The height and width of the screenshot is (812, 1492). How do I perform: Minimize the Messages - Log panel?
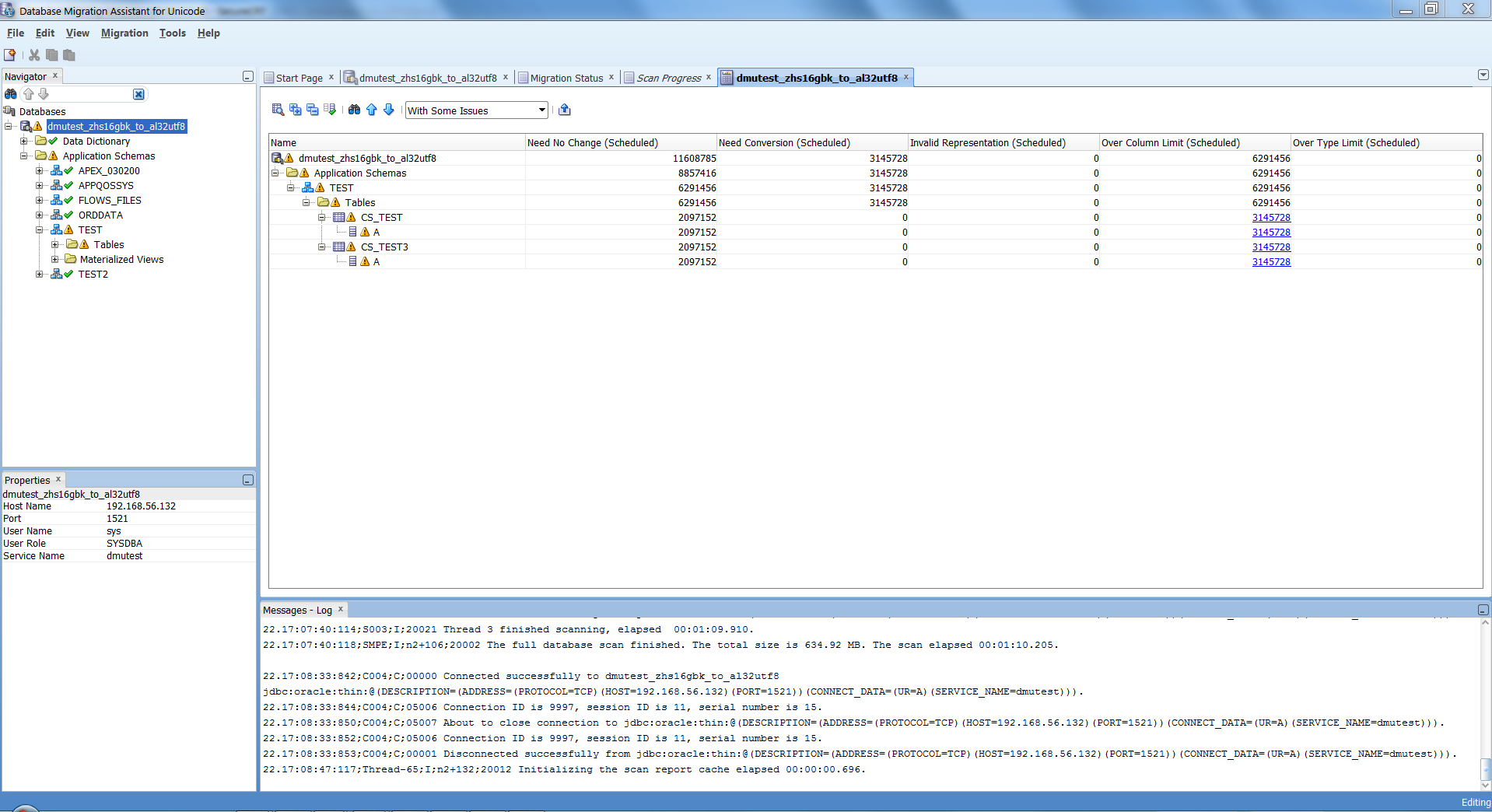(x=1483, y=610)
